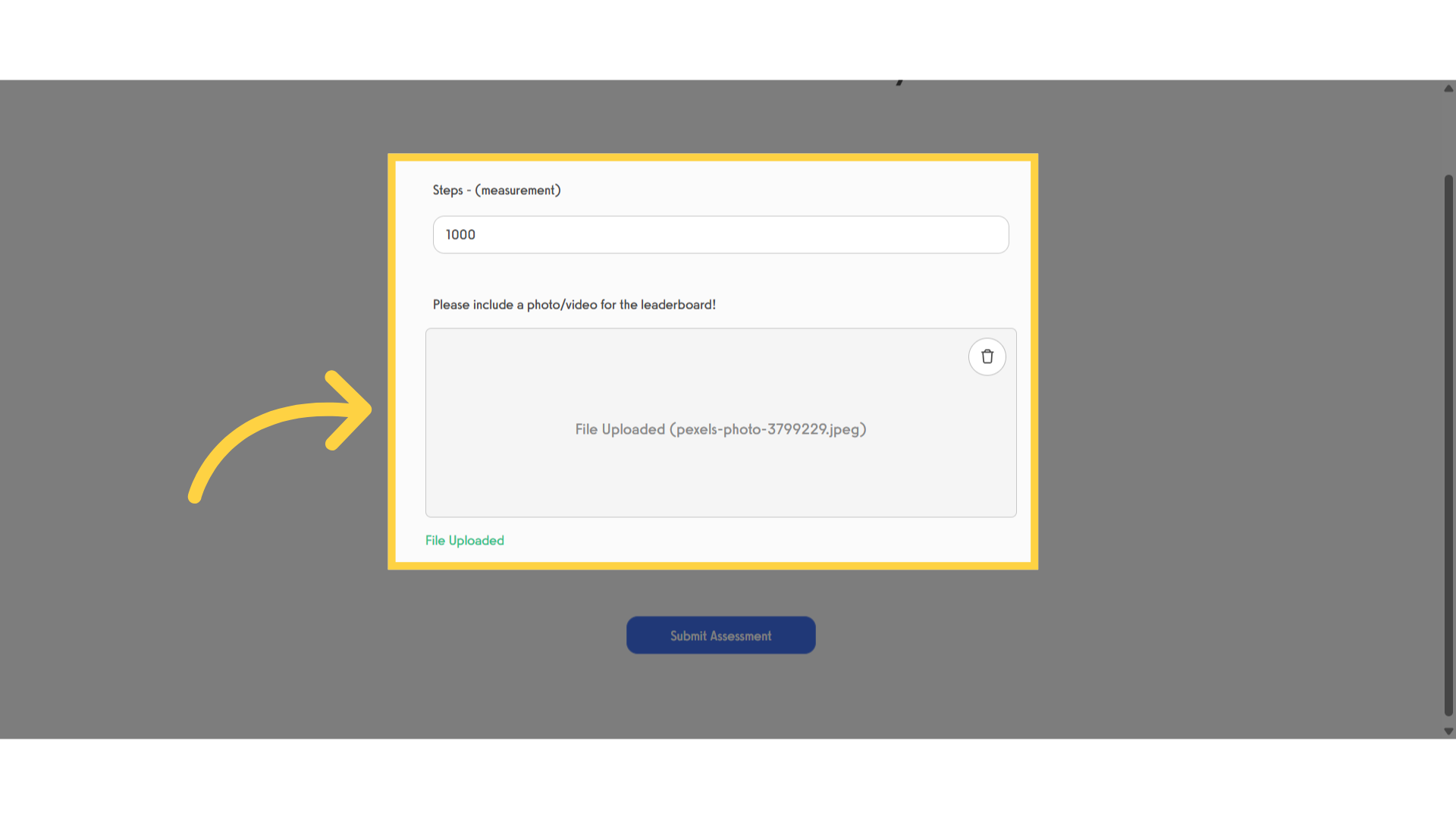Click dimmed area below Submit Assessment button

[720, 698]
